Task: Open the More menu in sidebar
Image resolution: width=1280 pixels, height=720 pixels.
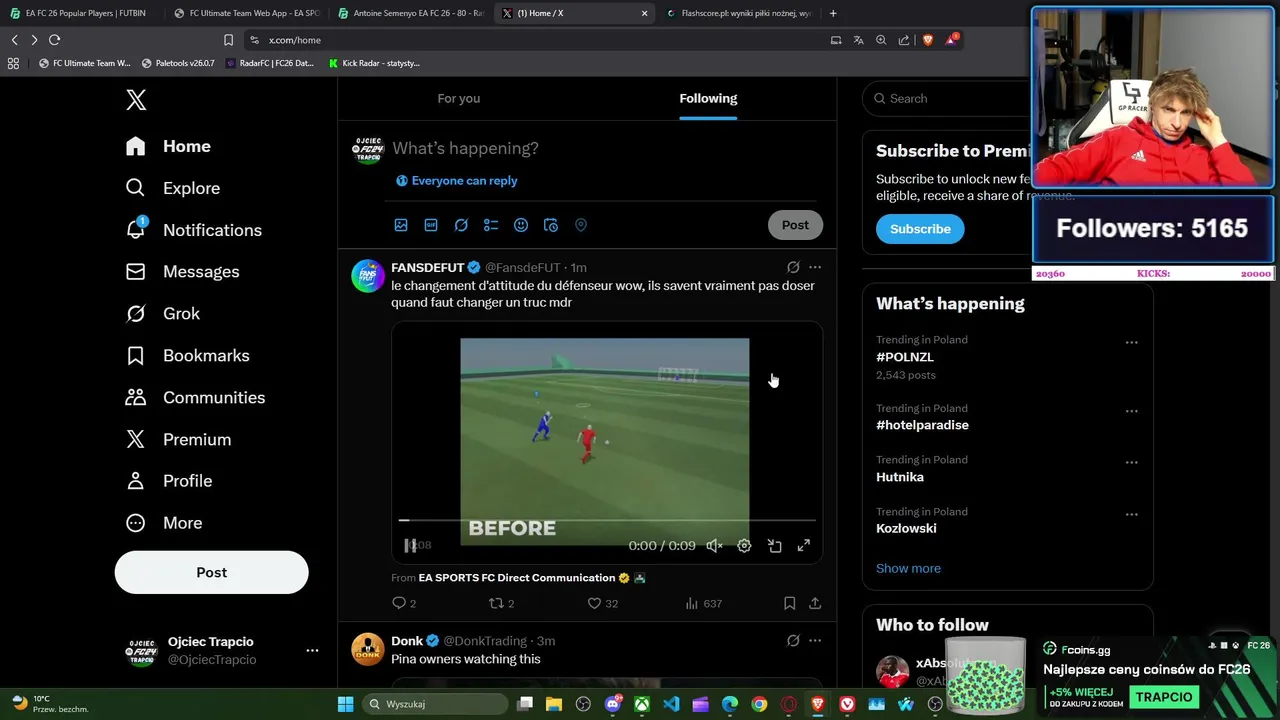Action: click(x=164, y=523)
